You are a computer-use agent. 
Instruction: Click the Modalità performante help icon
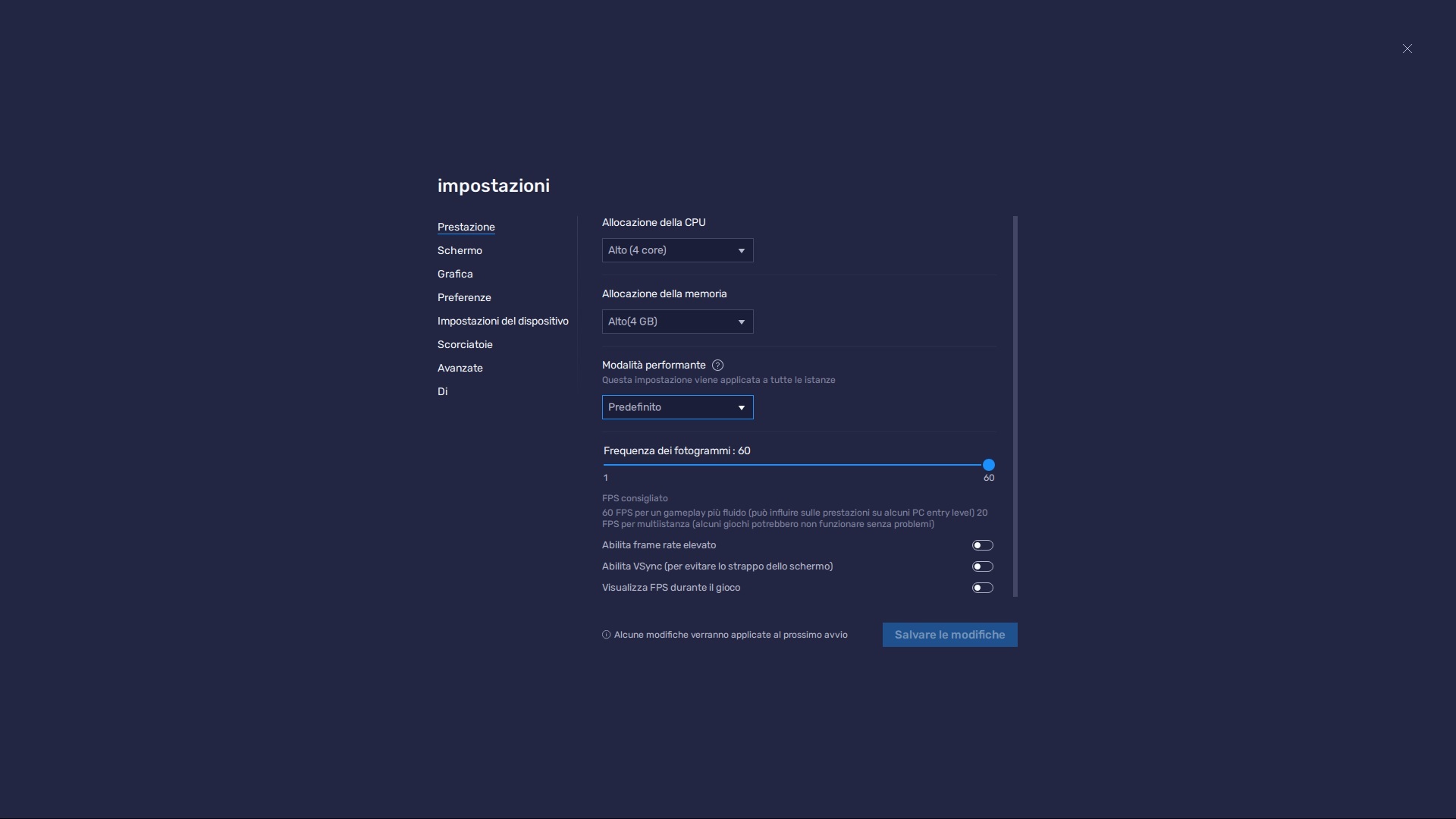pos(717,366)
